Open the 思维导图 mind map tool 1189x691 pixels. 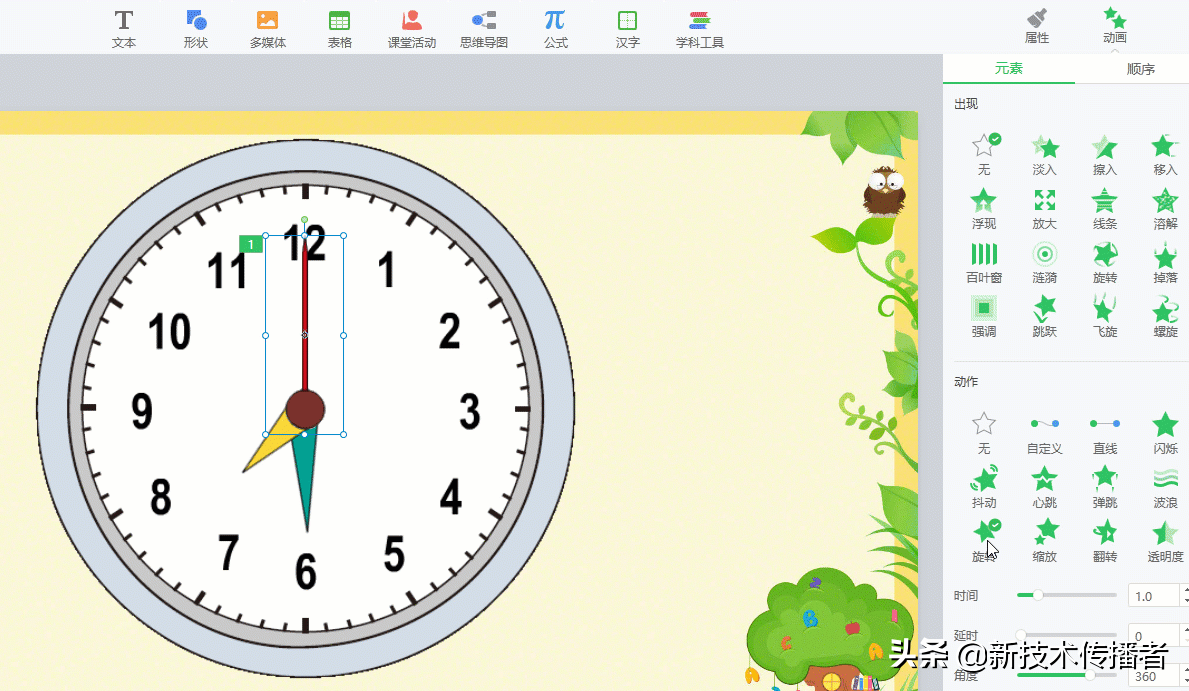[484, 29]
